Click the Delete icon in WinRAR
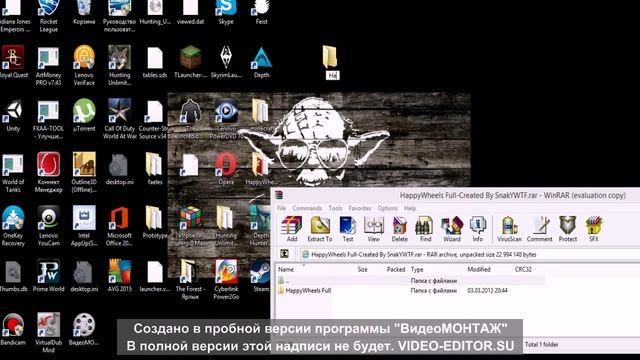 click(399, 229)
